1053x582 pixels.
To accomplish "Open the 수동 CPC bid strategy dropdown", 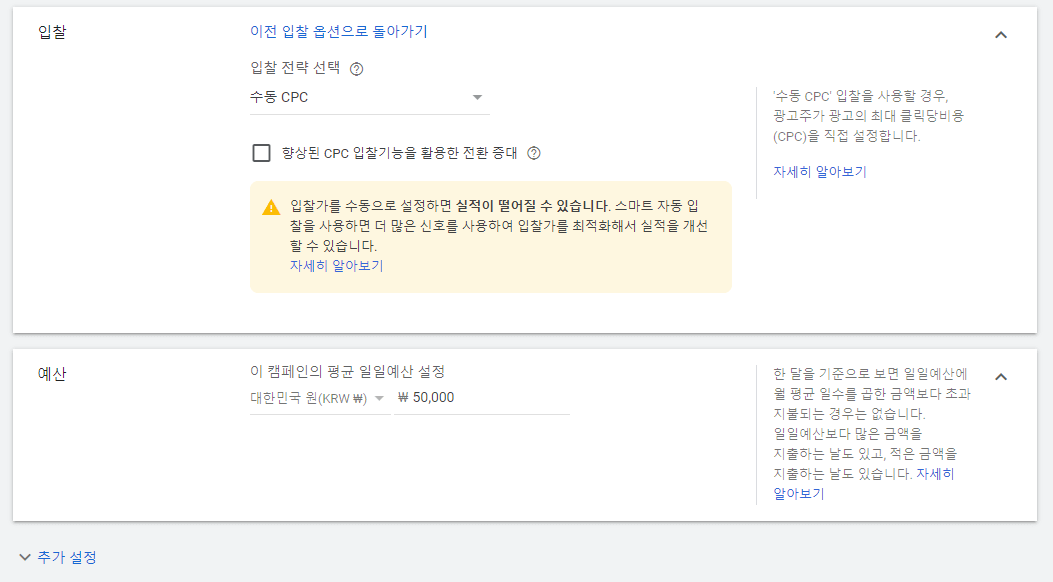I will (370, 97).
